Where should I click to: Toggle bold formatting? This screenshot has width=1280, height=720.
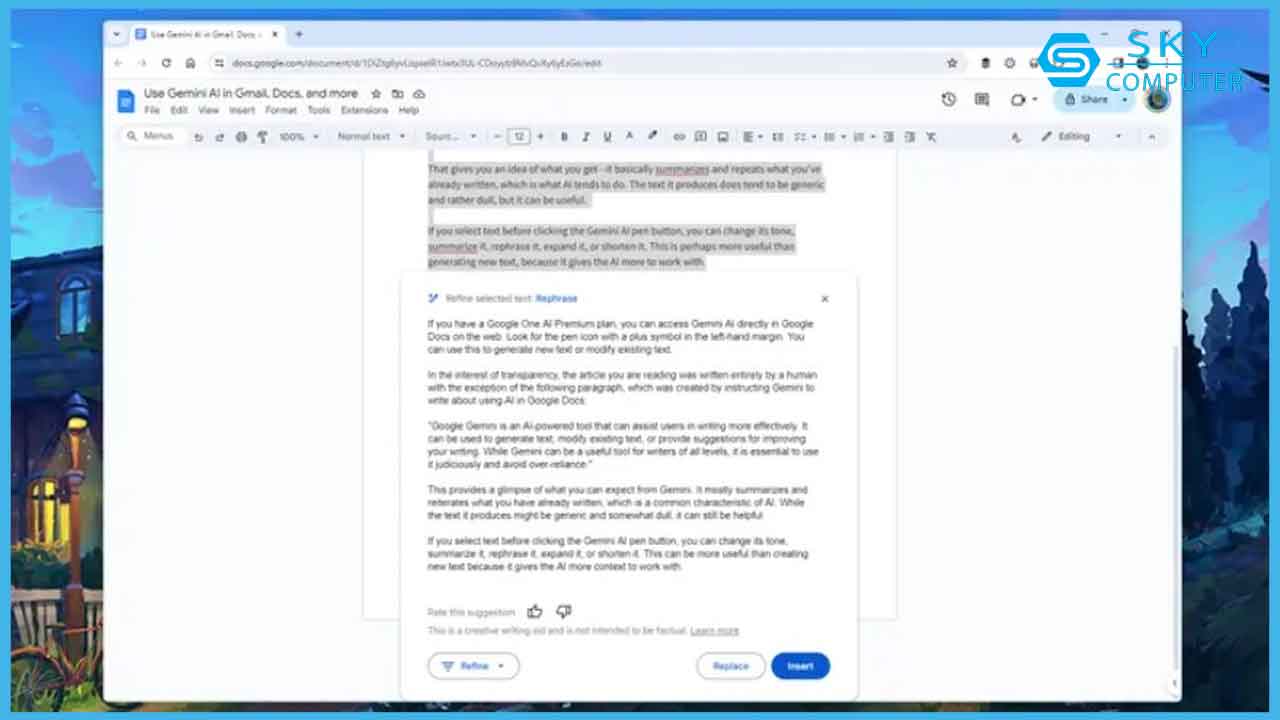(564, 136)
